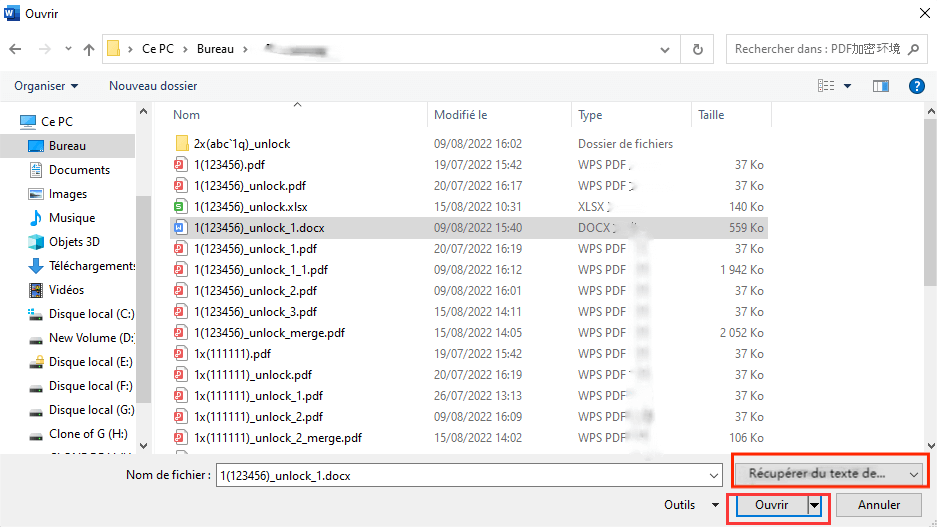This screenshot has width=937, height=527.
Task: Select file 1(123456)_unlock_3.pdf
Action: point(255,312)
